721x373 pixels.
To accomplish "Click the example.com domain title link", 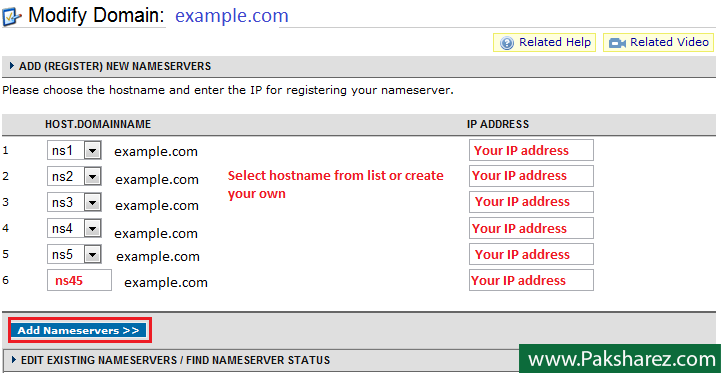I will [x=232, y=16].
